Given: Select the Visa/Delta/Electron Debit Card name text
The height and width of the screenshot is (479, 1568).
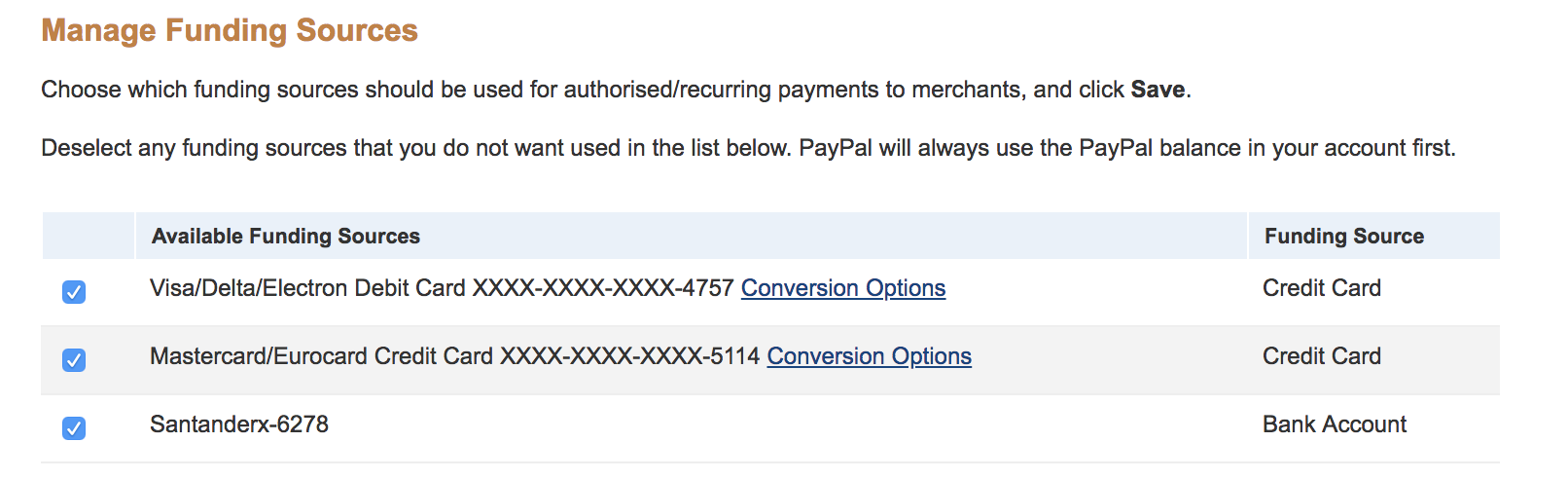Looking at the screenshot, I should click(x=307, y=289).
